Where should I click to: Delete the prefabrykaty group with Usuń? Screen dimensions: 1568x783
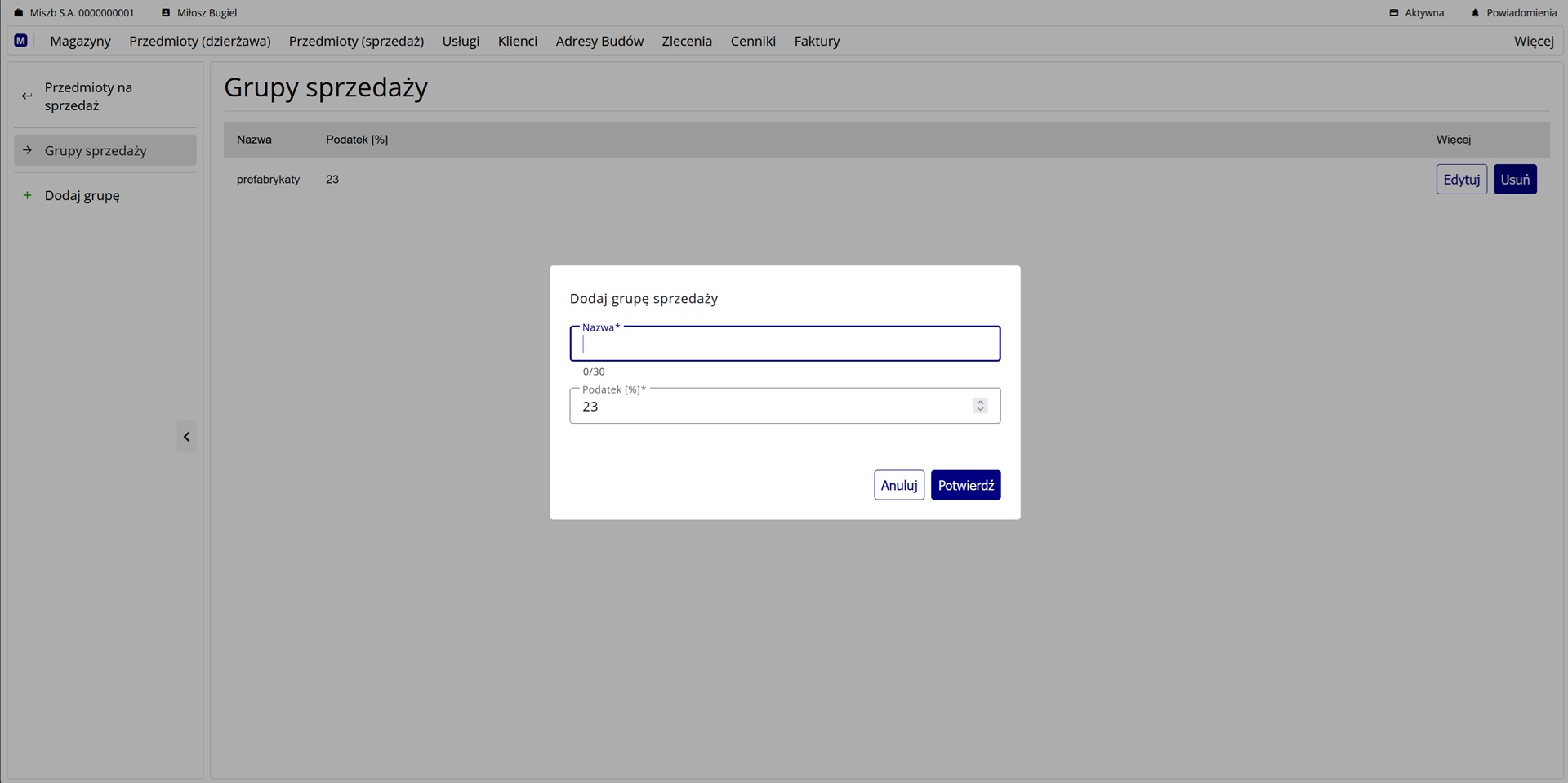click(x=1514, y=180)
